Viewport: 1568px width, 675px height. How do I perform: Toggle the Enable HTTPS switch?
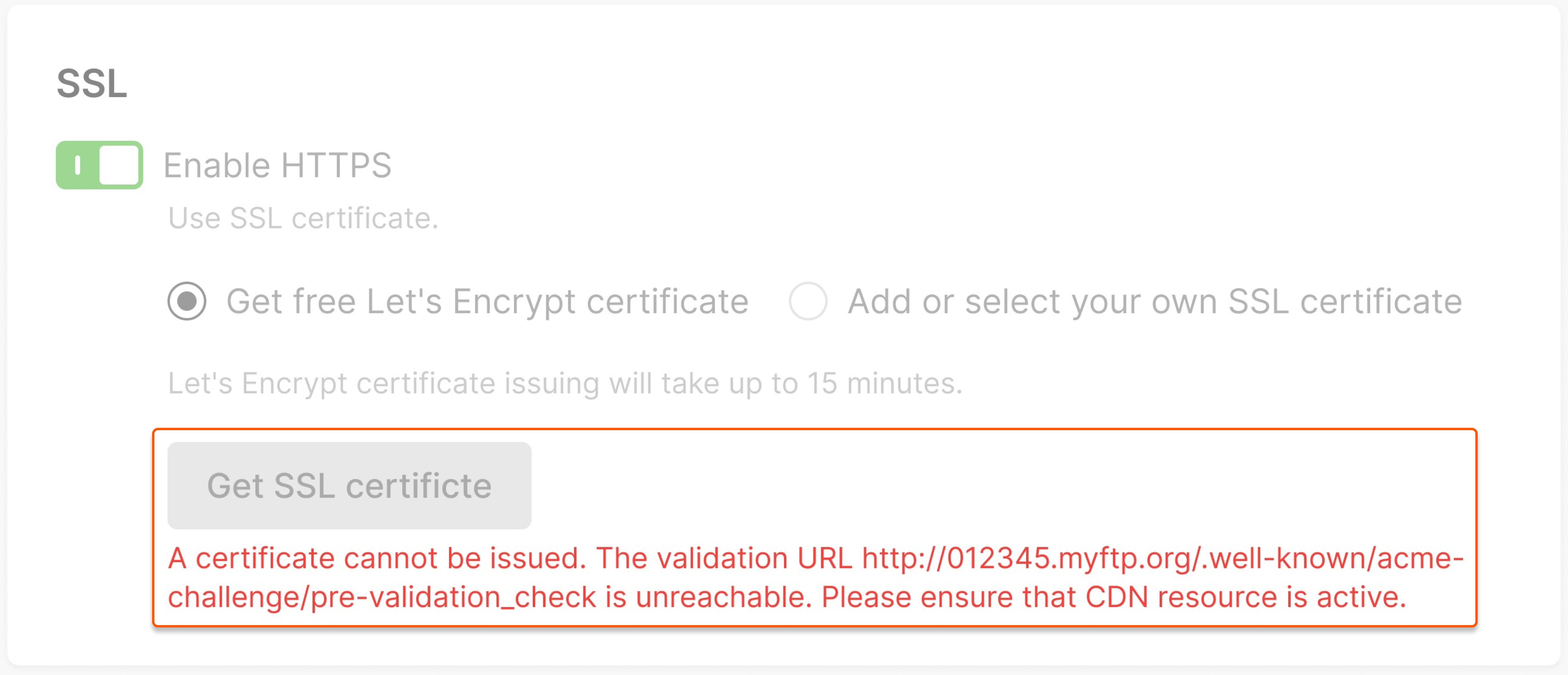pyautogui.click(x=99, y=165)
